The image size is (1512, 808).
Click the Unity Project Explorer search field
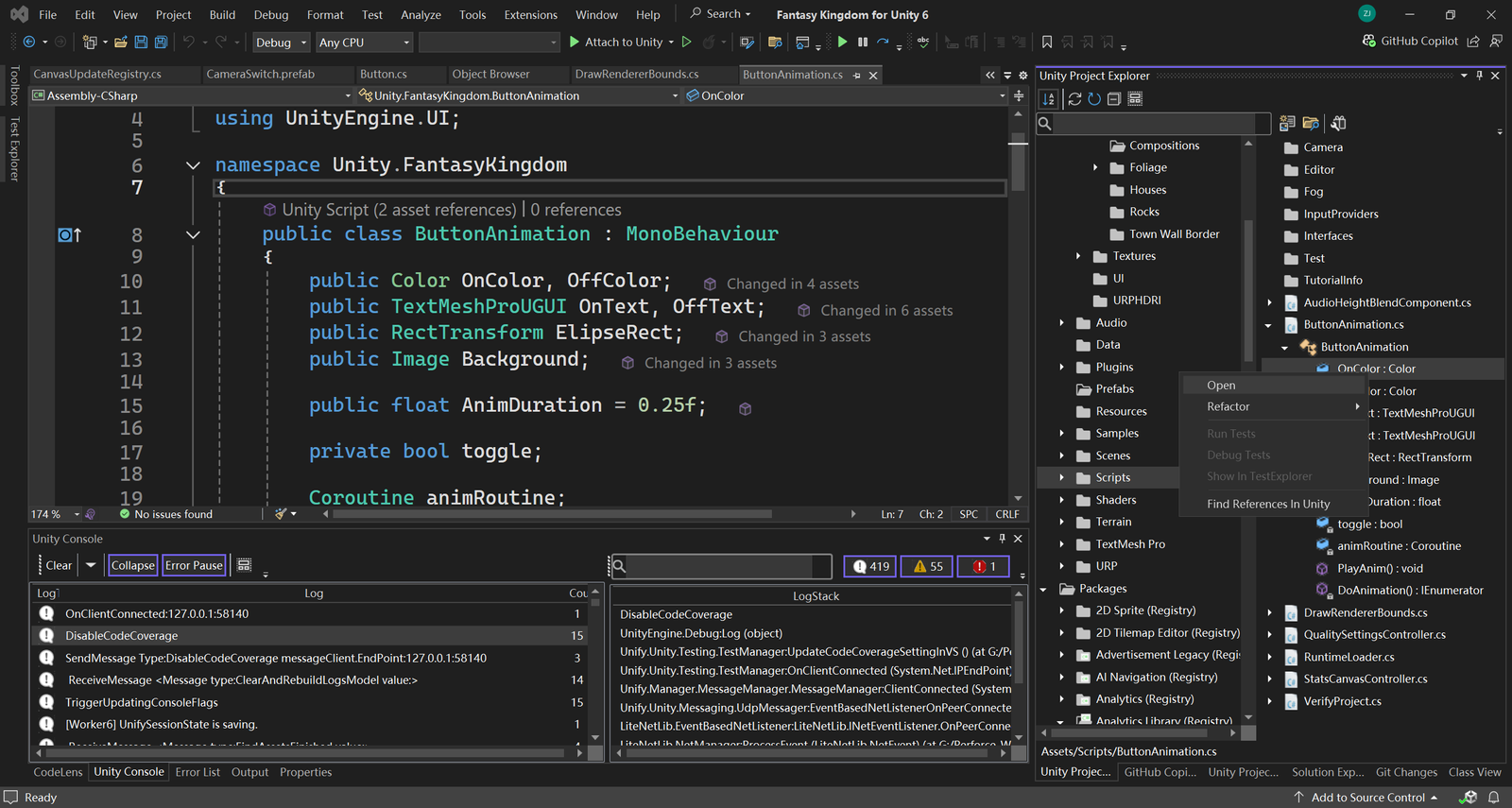coord(1161,123)
